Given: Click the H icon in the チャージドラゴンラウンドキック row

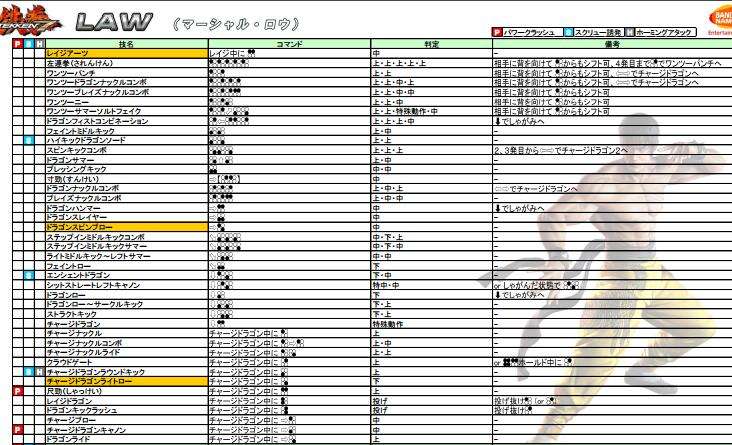Looking at the screenshot, I should point(40,372).
